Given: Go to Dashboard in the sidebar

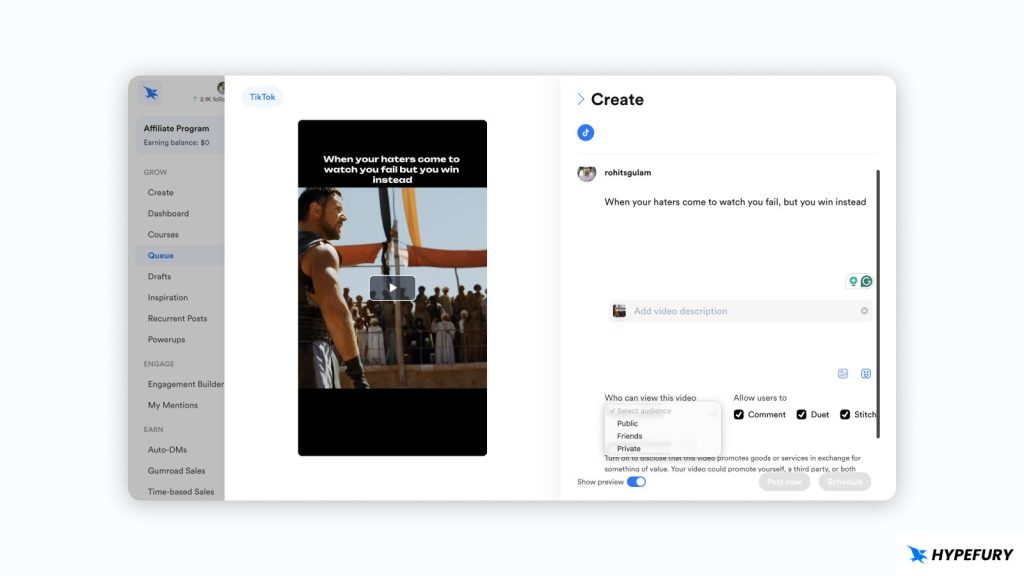Looking at the screenshot, I should coord(168,214).
